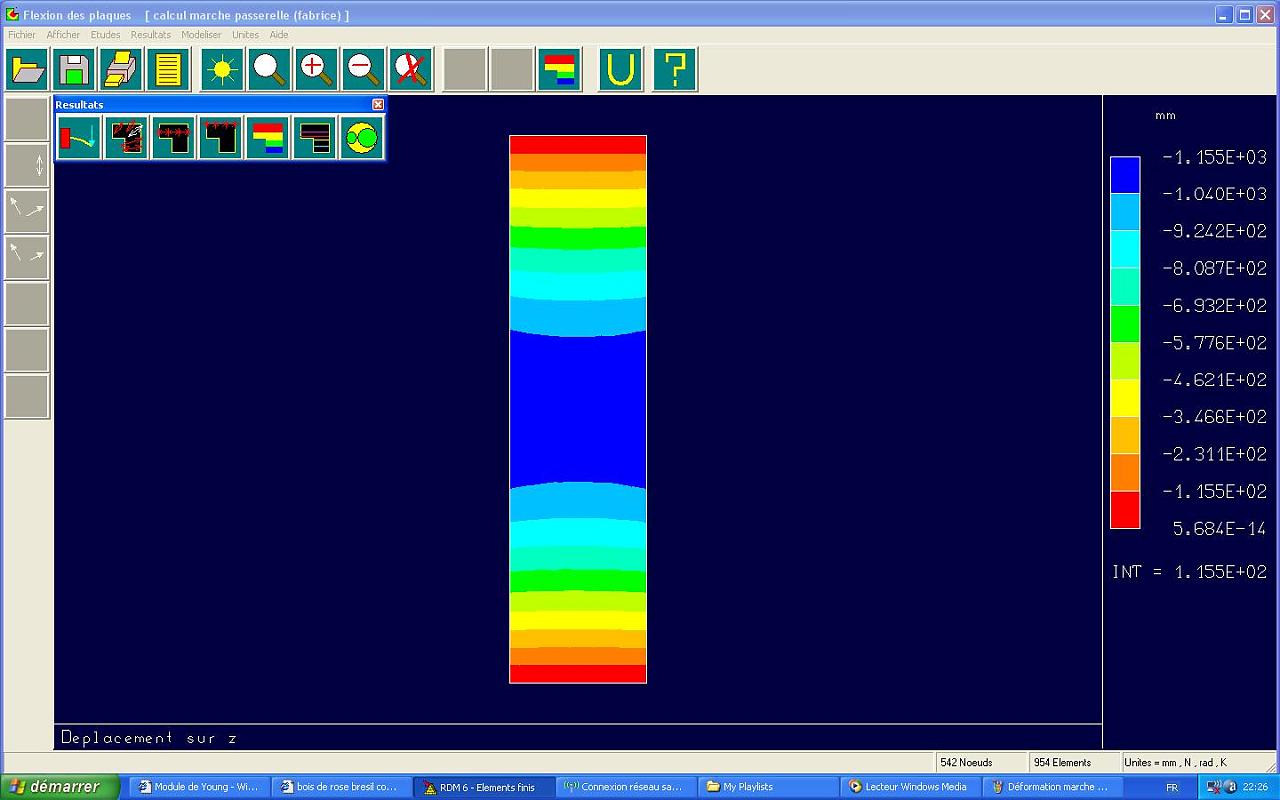The image size is (1280, 800).
Task: Click the red top edge band of the plate
Action: 578,145
